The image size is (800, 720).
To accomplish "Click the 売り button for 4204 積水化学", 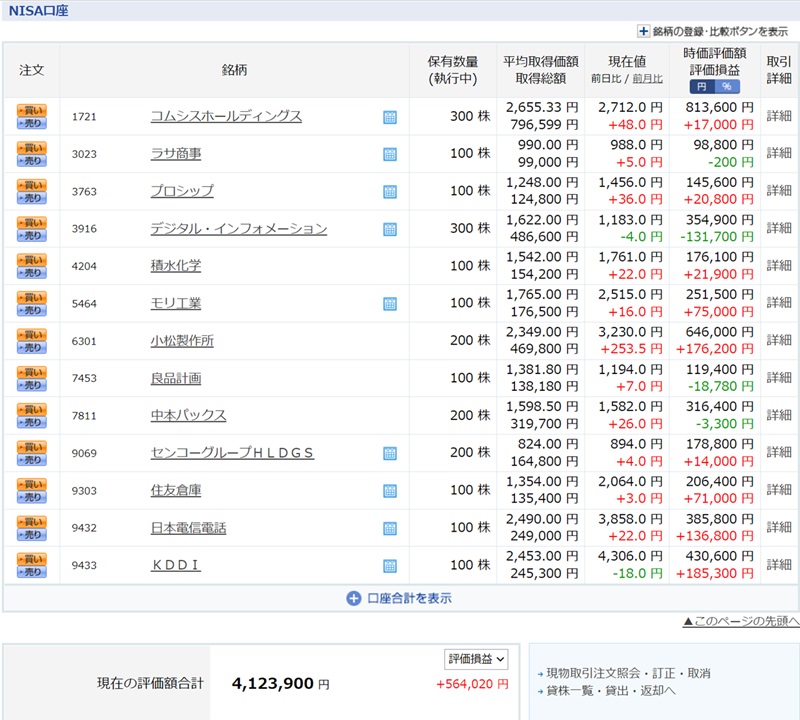I will (x=32, y=272).
